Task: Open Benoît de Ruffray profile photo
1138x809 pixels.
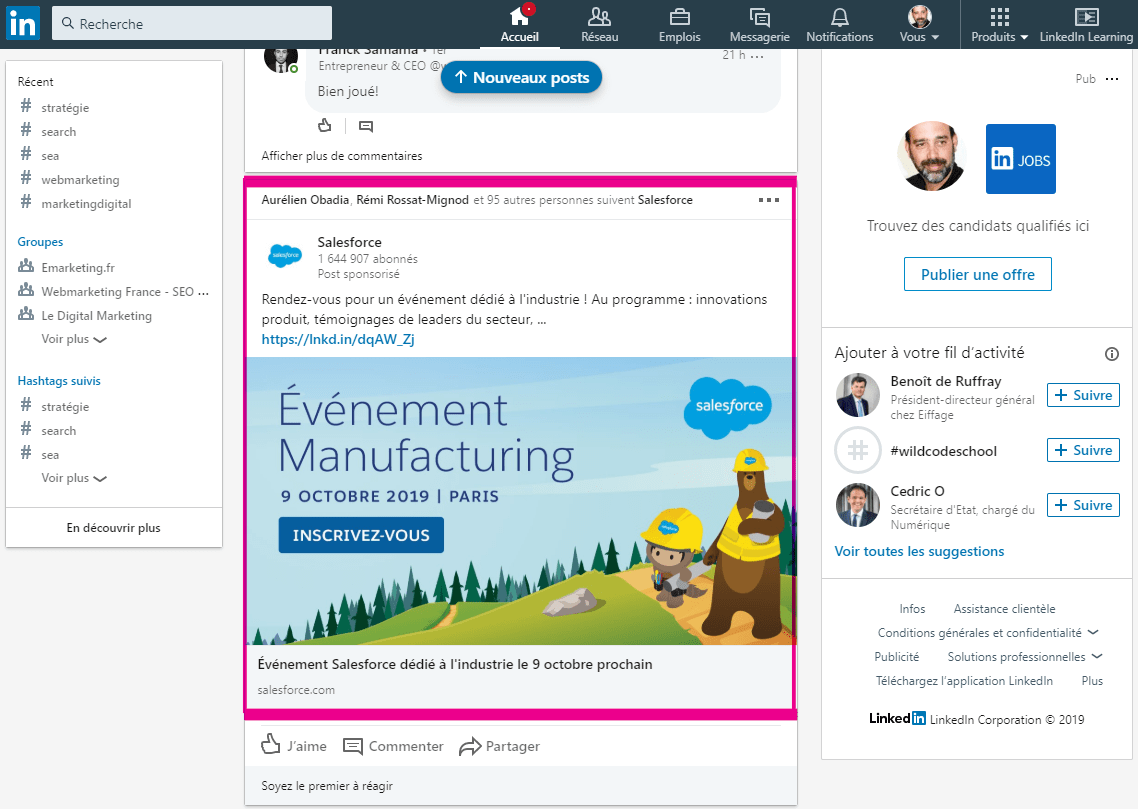Action: 858,395
